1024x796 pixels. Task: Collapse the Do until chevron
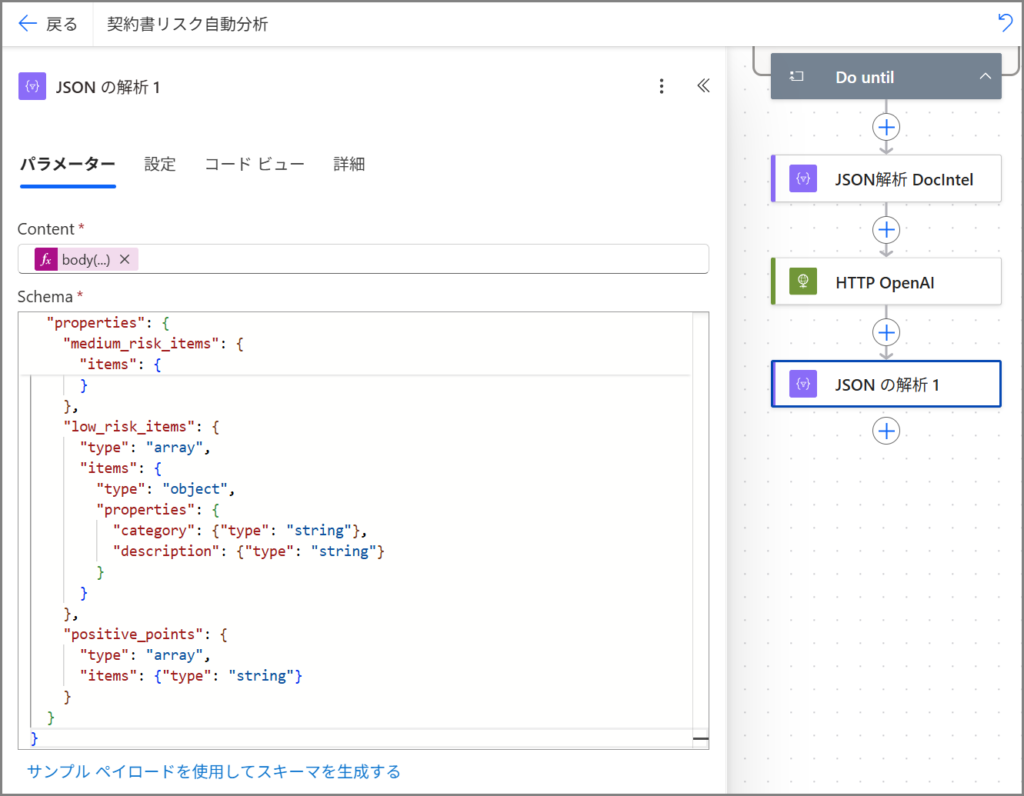(x=985, y=77)
